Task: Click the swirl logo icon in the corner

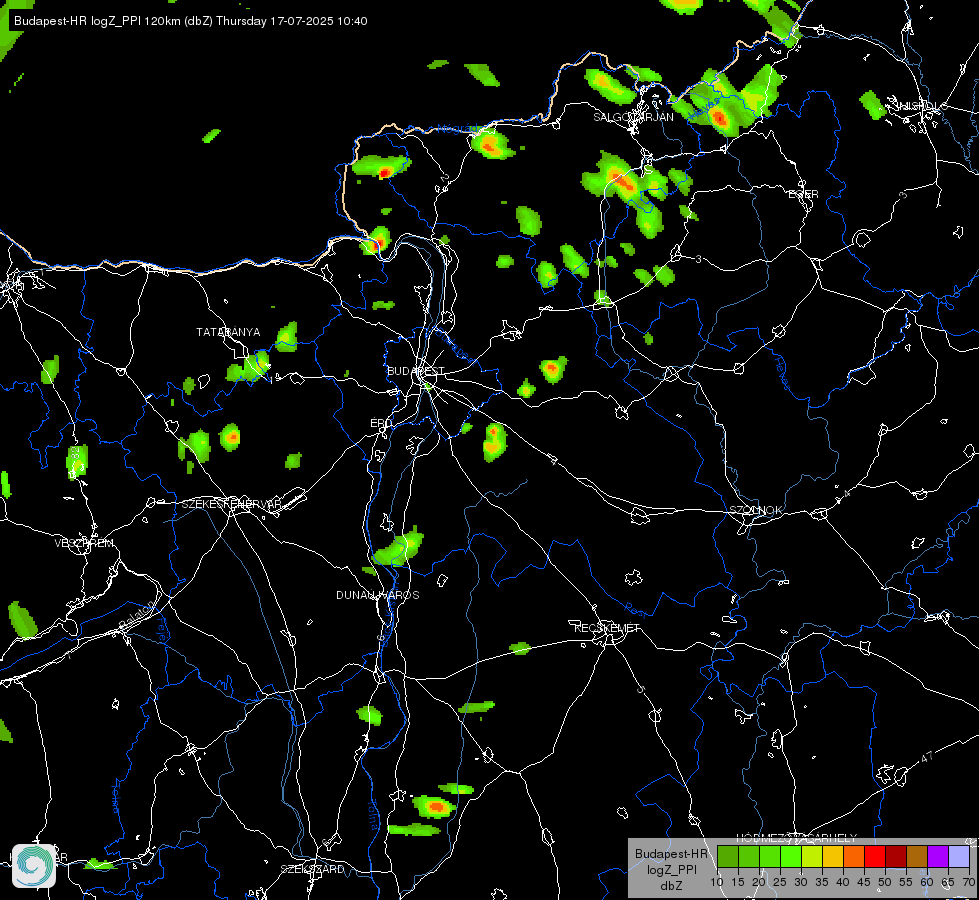Action: (x=34, y=866)
